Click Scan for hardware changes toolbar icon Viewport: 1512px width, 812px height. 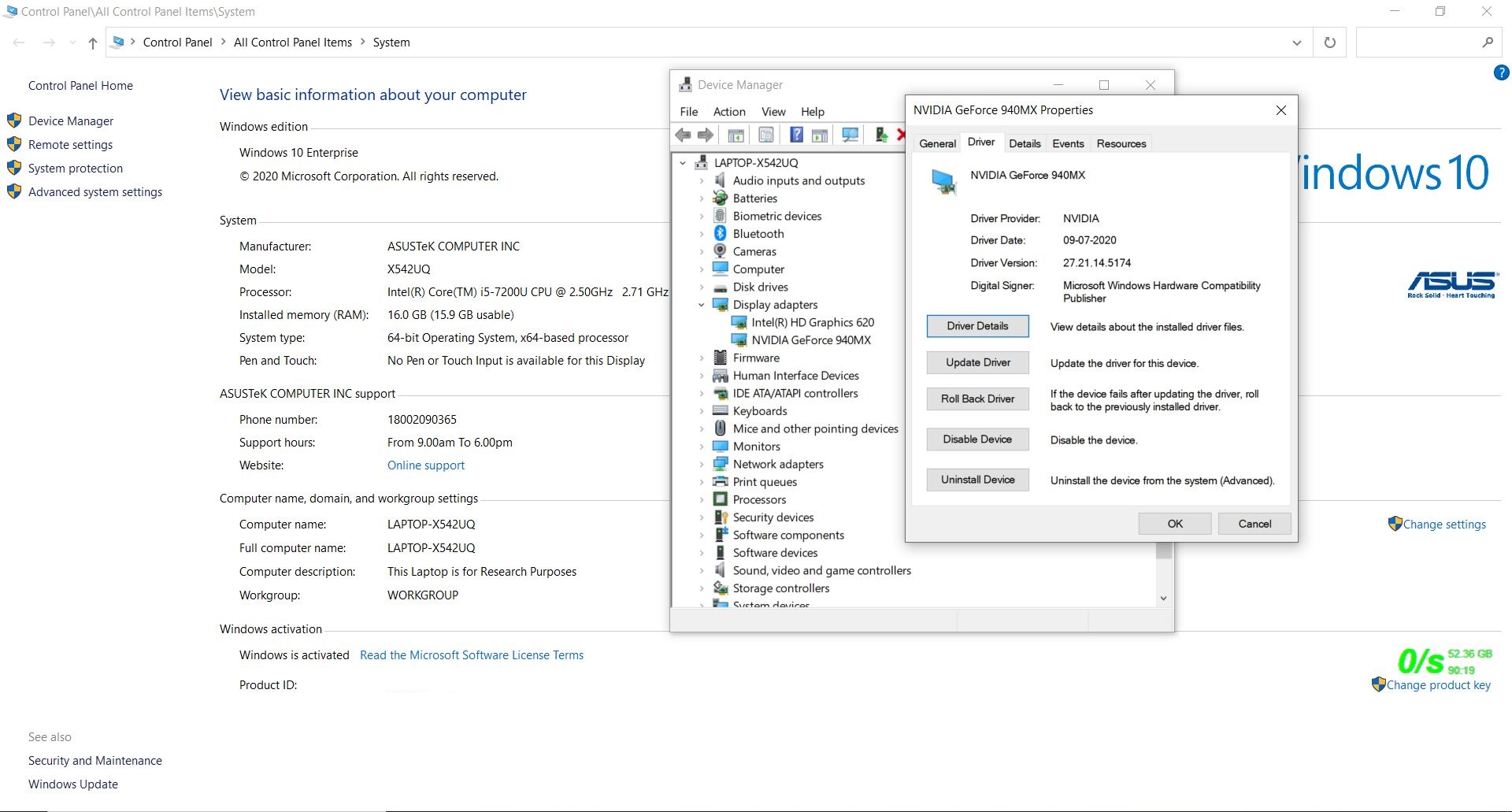850,135
